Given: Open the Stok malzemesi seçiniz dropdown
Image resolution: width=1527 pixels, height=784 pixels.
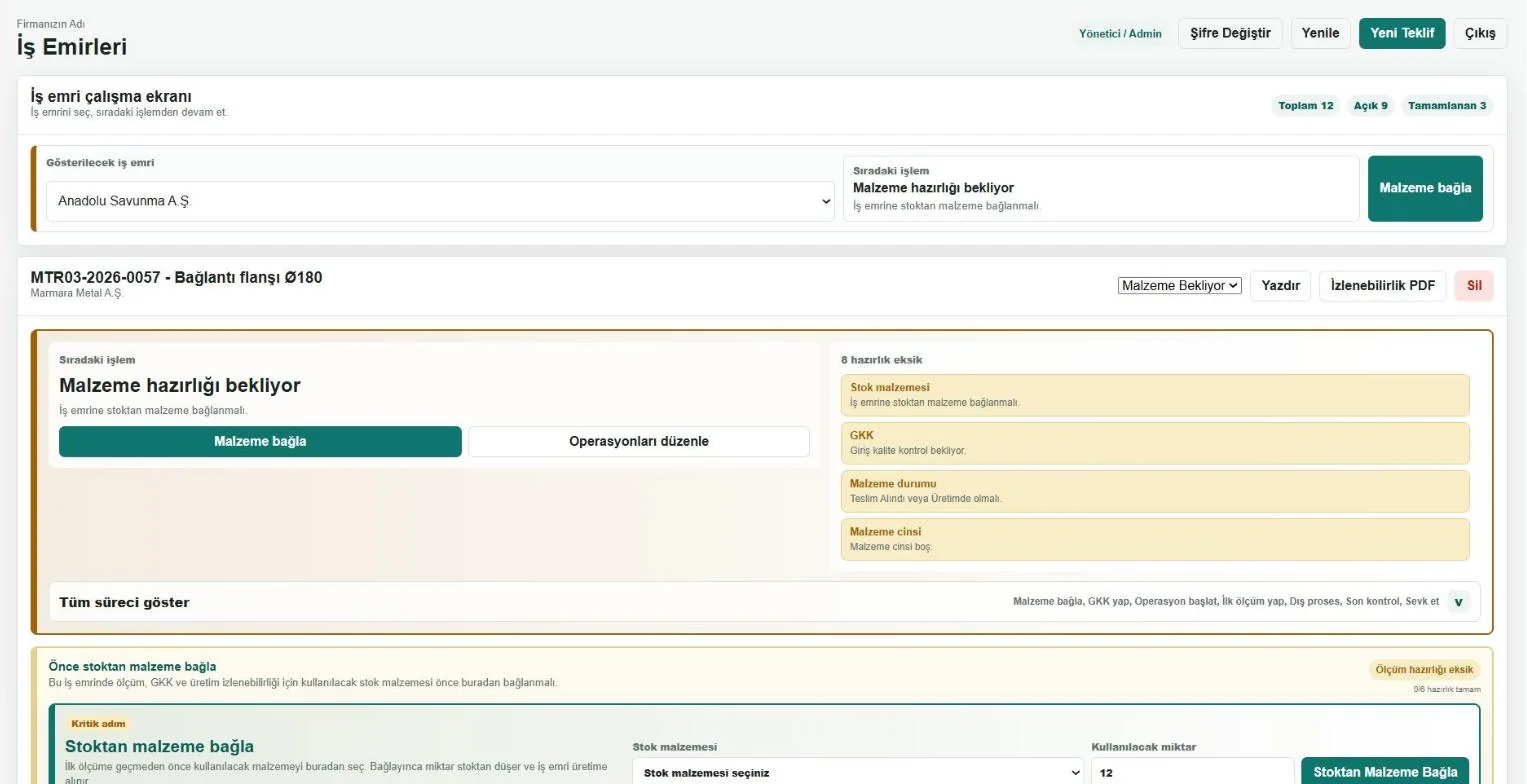Looking at the screenshot, I should coord(858,773).
